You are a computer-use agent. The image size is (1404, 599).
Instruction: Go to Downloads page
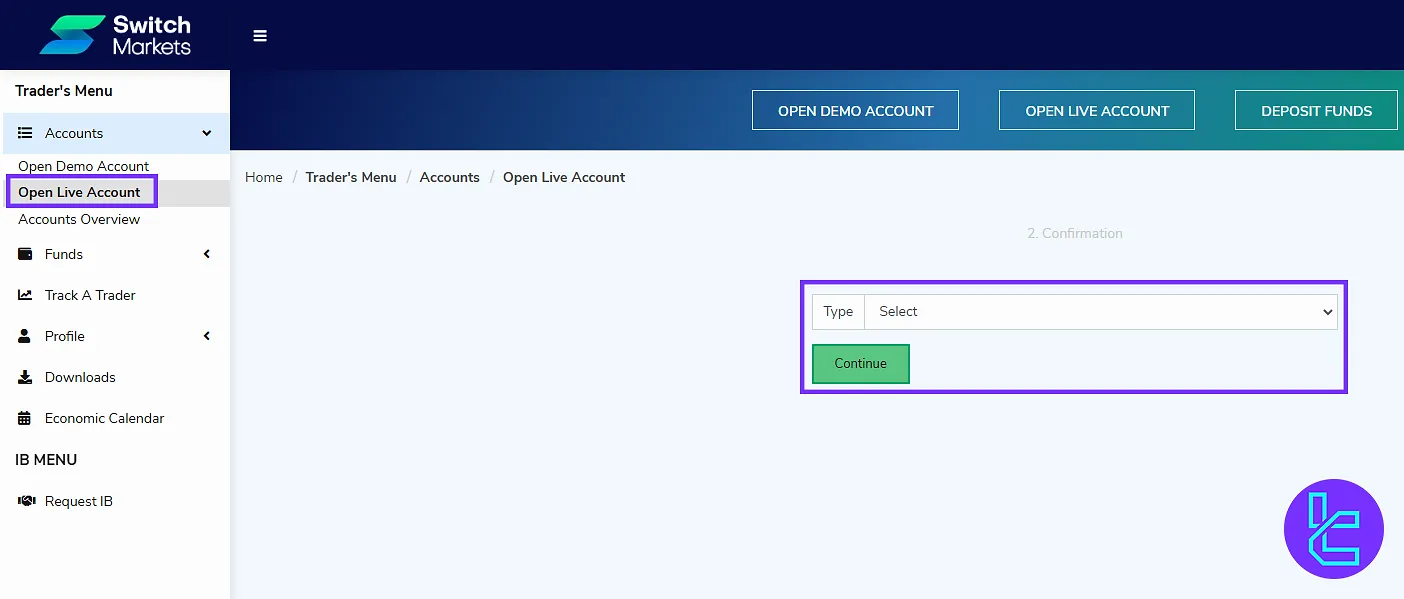(115, 377)
